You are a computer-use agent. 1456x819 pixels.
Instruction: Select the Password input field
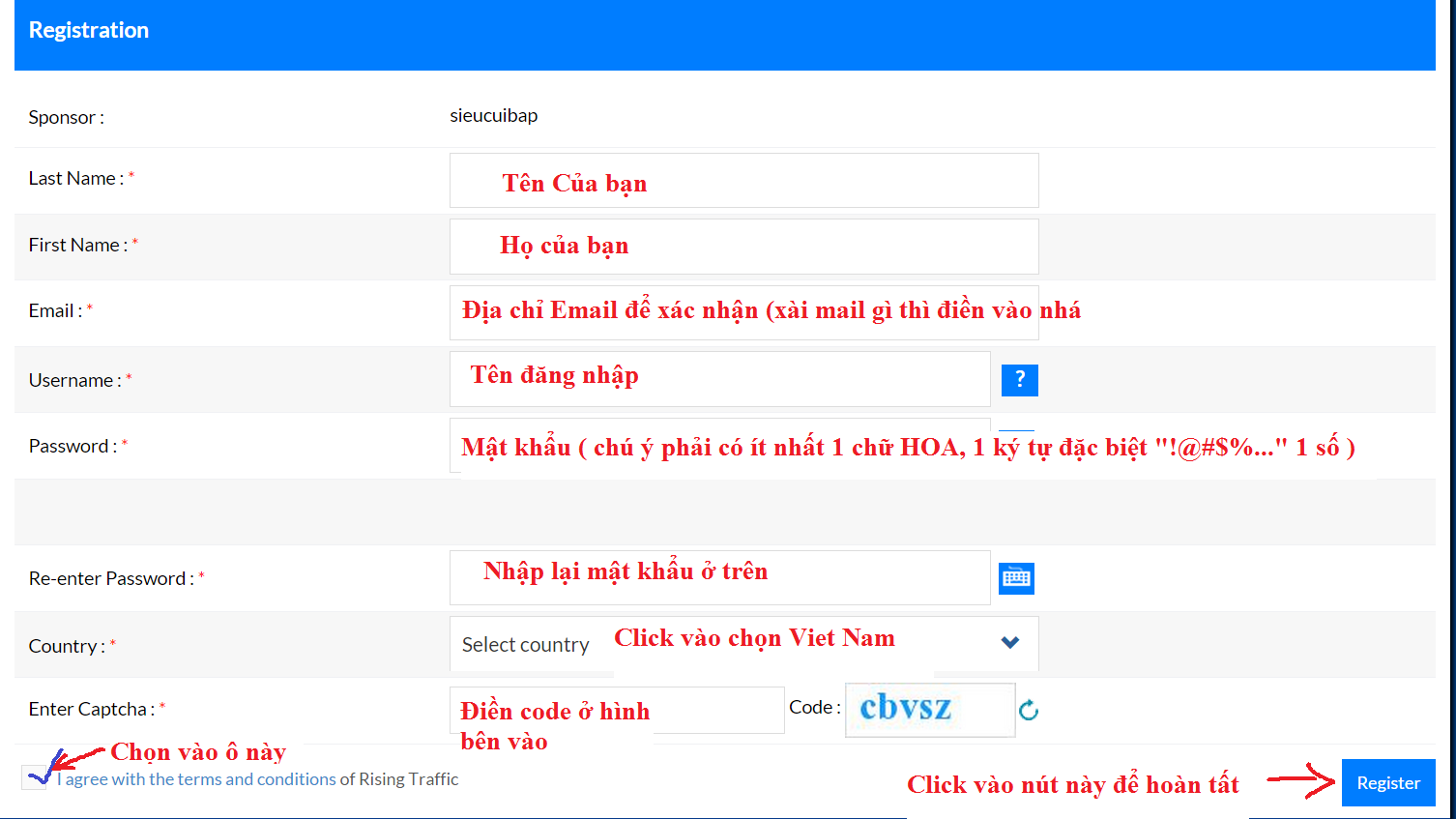719,445
